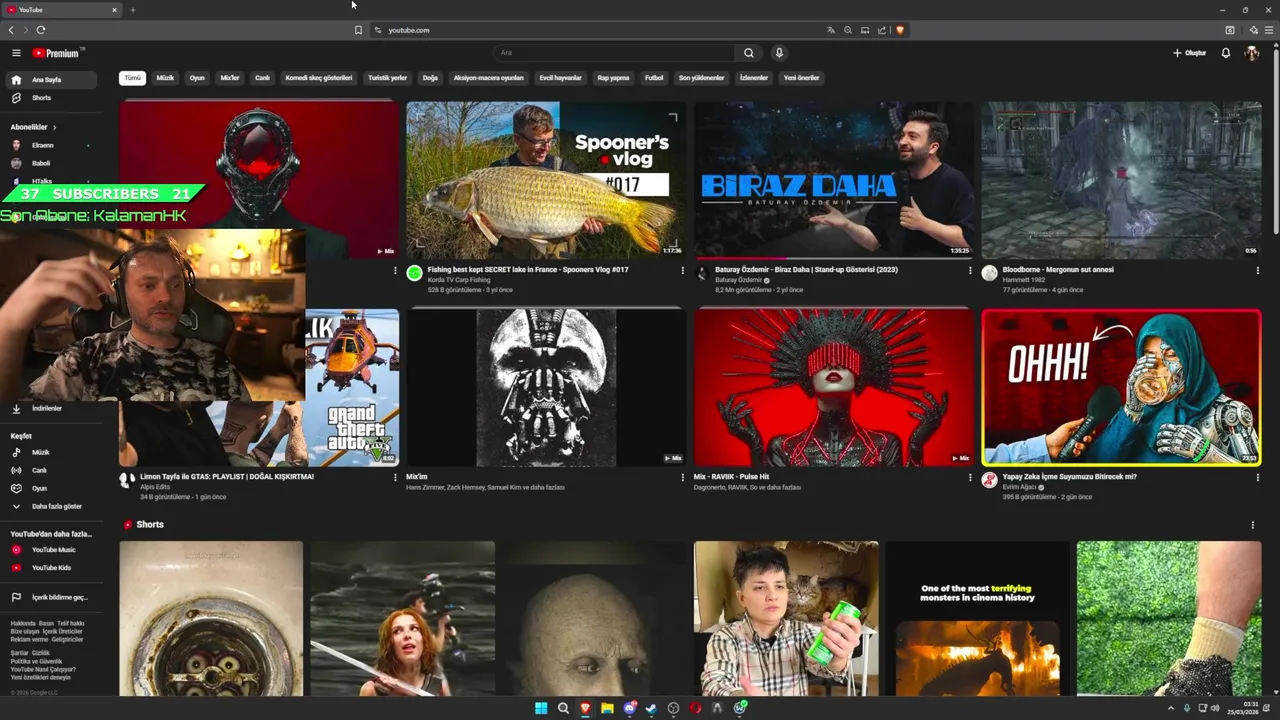The width and height of the screenshot is (1280, 720).
Task: Open the YouTube hamburger guide menu
Action: point(16,53)
